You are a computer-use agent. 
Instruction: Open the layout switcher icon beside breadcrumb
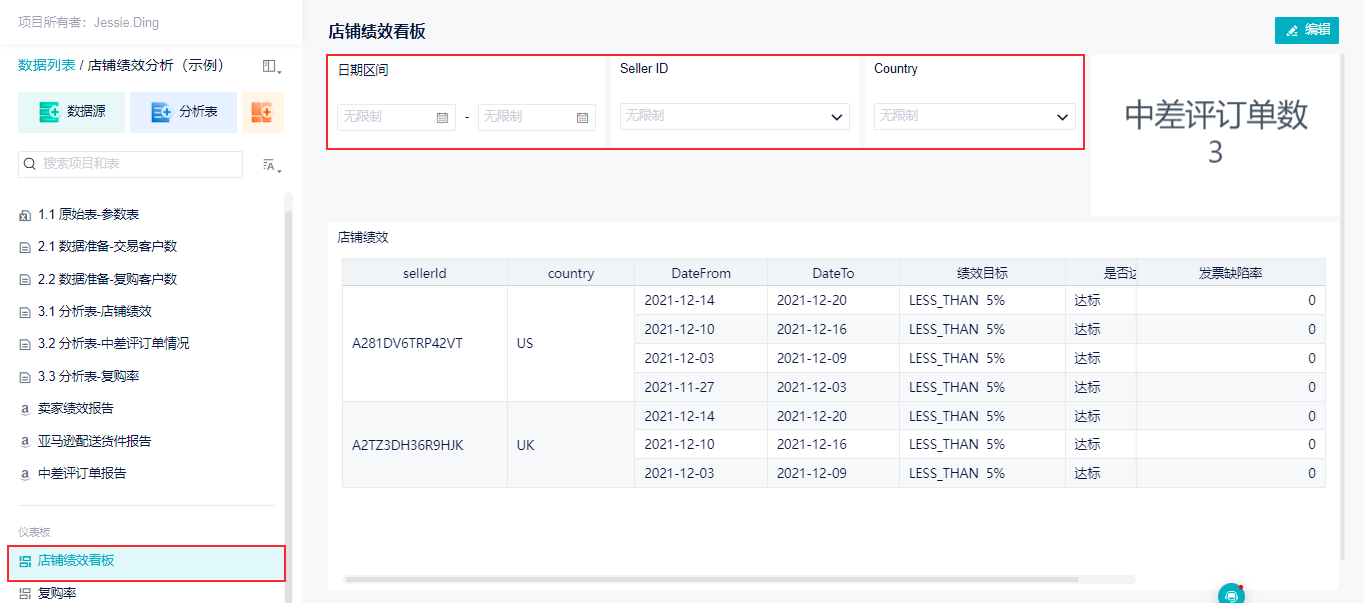270,66
